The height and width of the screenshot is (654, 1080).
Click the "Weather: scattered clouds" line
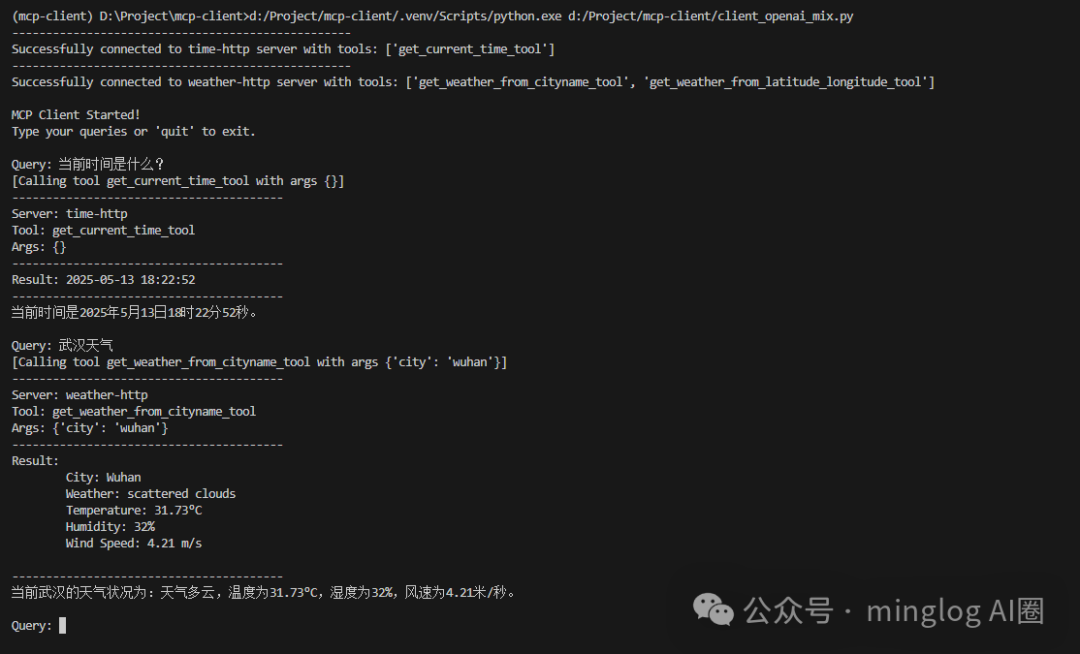tap(150, 493)
